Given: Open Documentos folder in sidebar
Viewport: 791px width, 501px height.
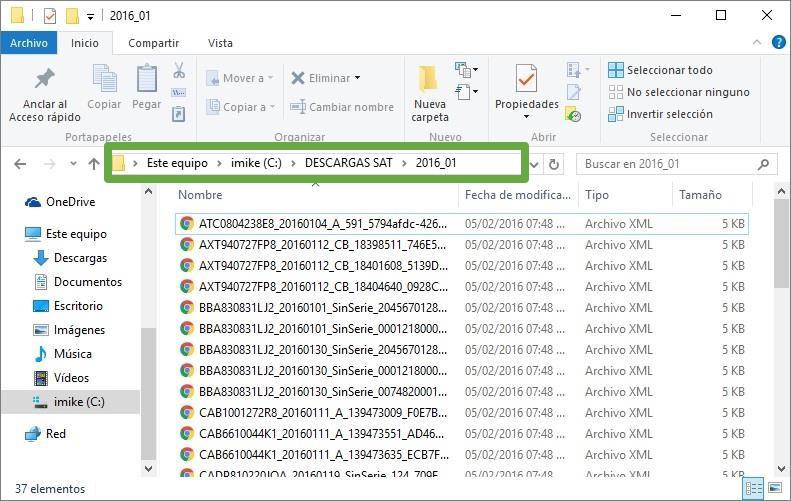Looking at the screenshot, I should coord(78,282).
